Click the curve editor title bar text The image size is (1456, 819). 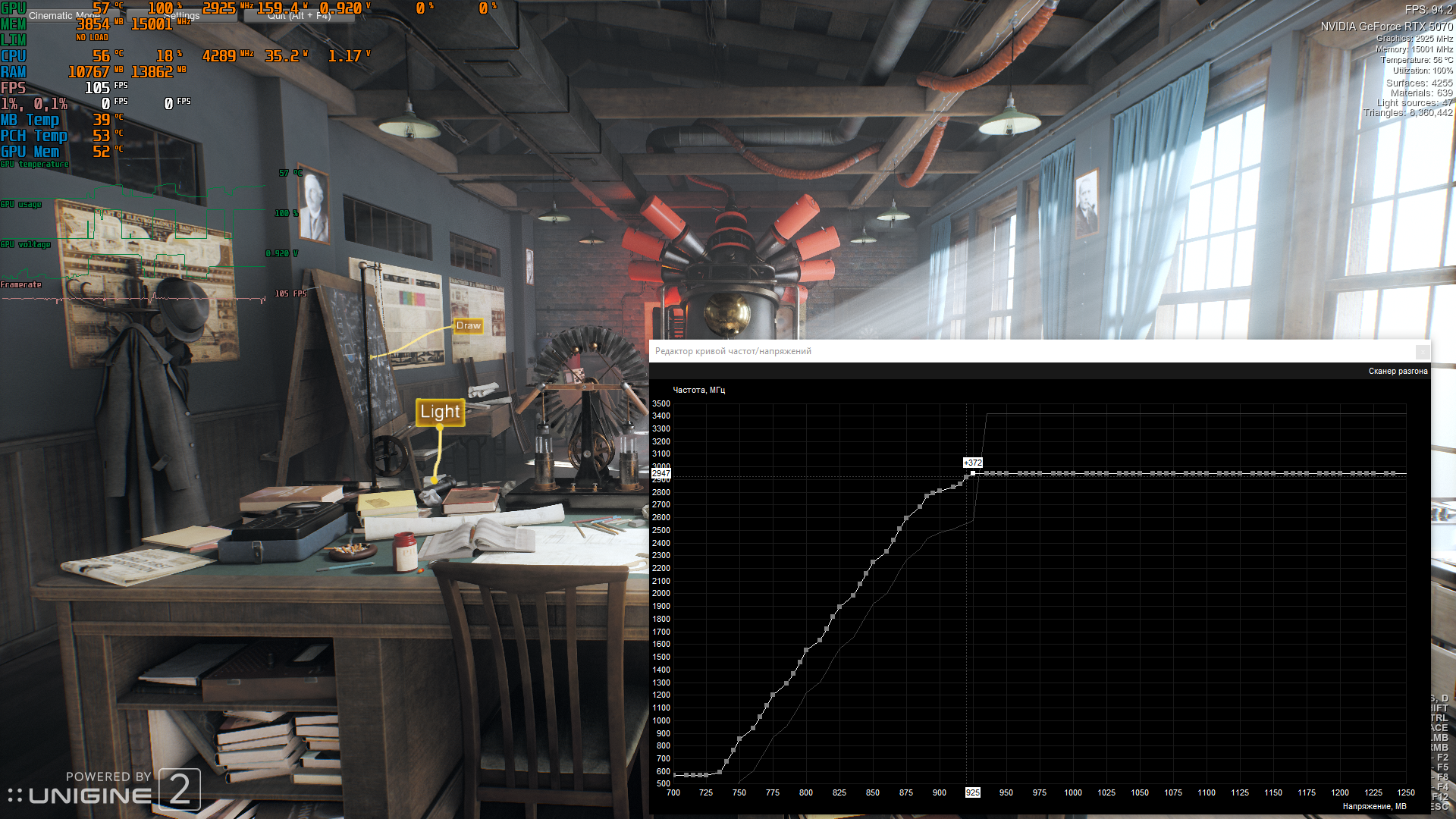733,352
